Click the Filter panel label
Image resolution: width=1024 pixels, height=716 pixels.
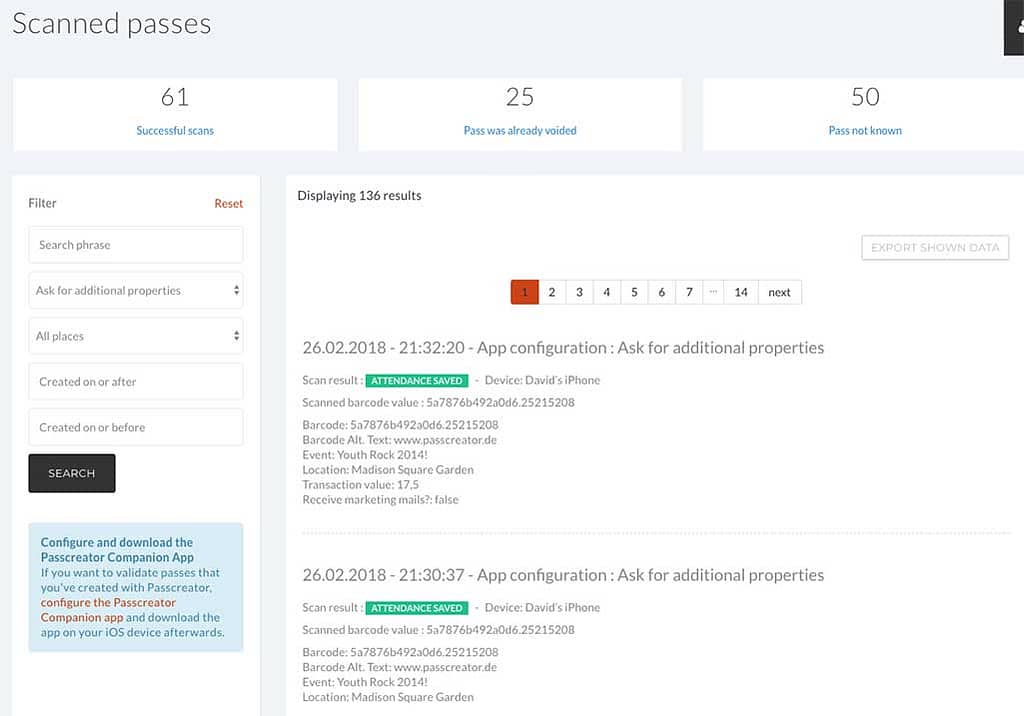tap(42, 203)
